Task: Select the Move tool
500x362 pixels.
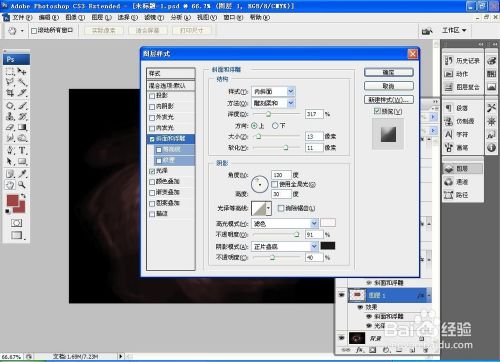Action: pyautogui.click(x=22, y=71)
